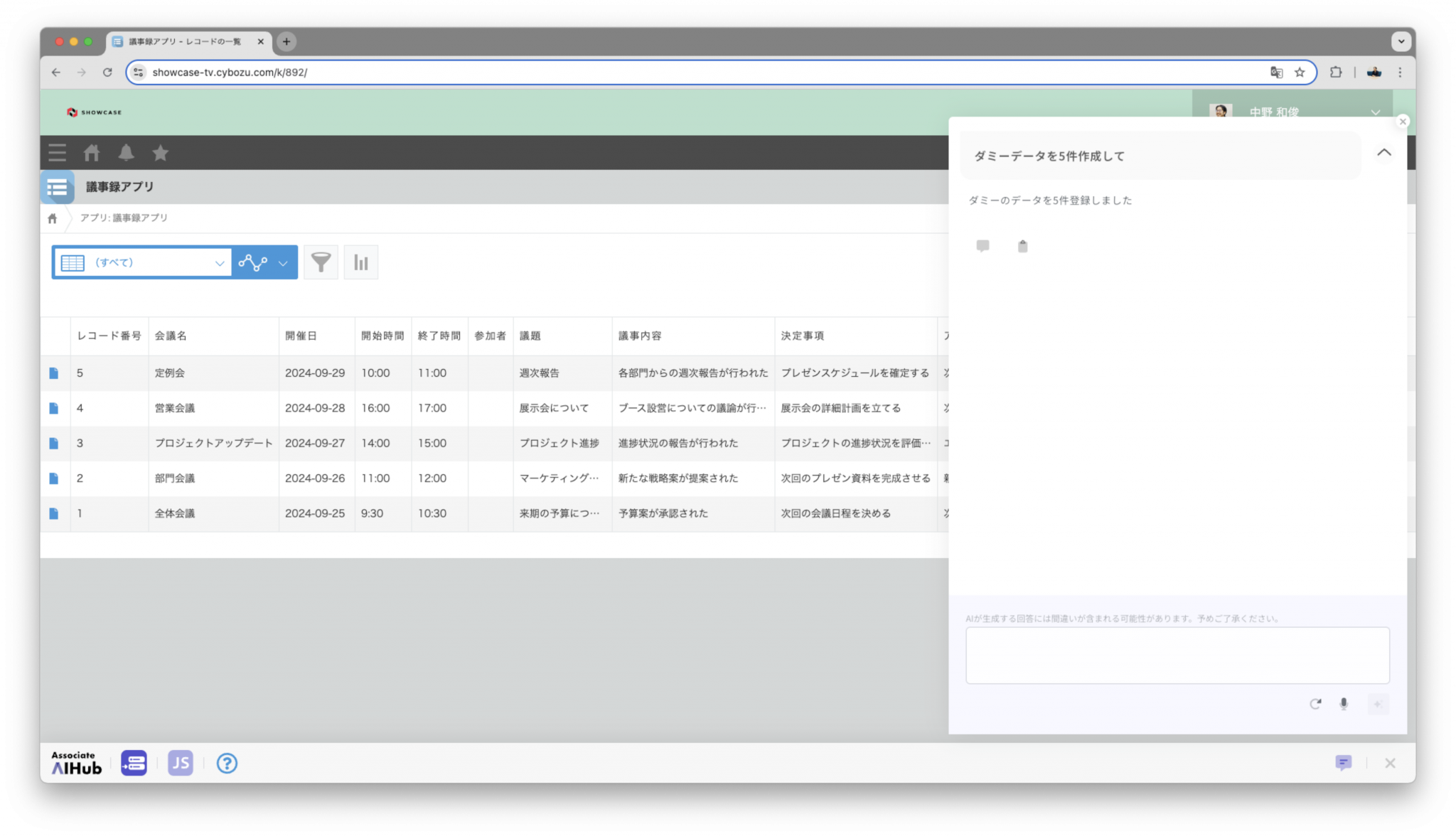The image size is (1456, 836).
Task: Click the notification bell icon
Action: pos(127,152)
